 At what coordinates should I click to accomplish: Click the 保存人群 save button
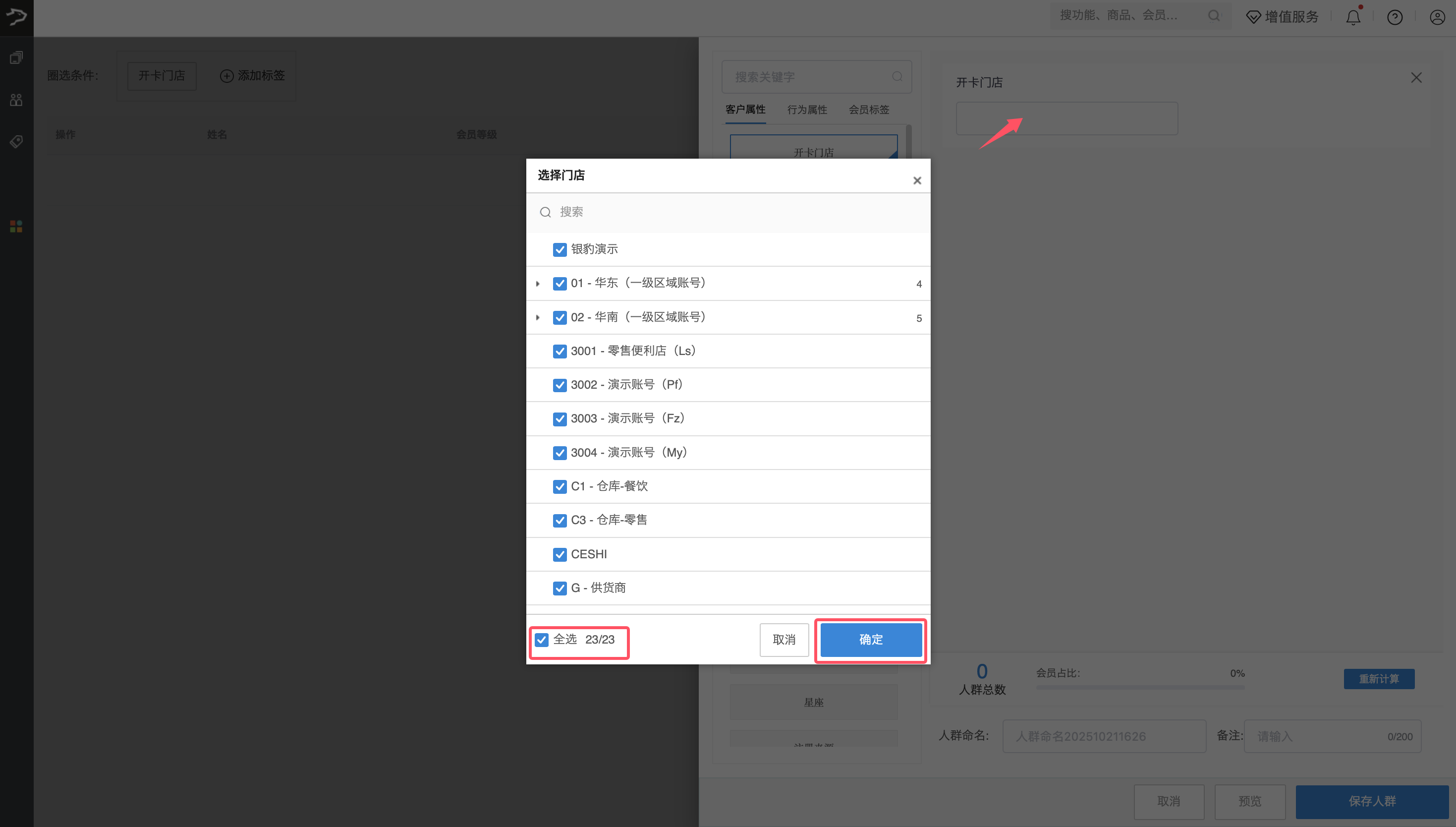1373,801
